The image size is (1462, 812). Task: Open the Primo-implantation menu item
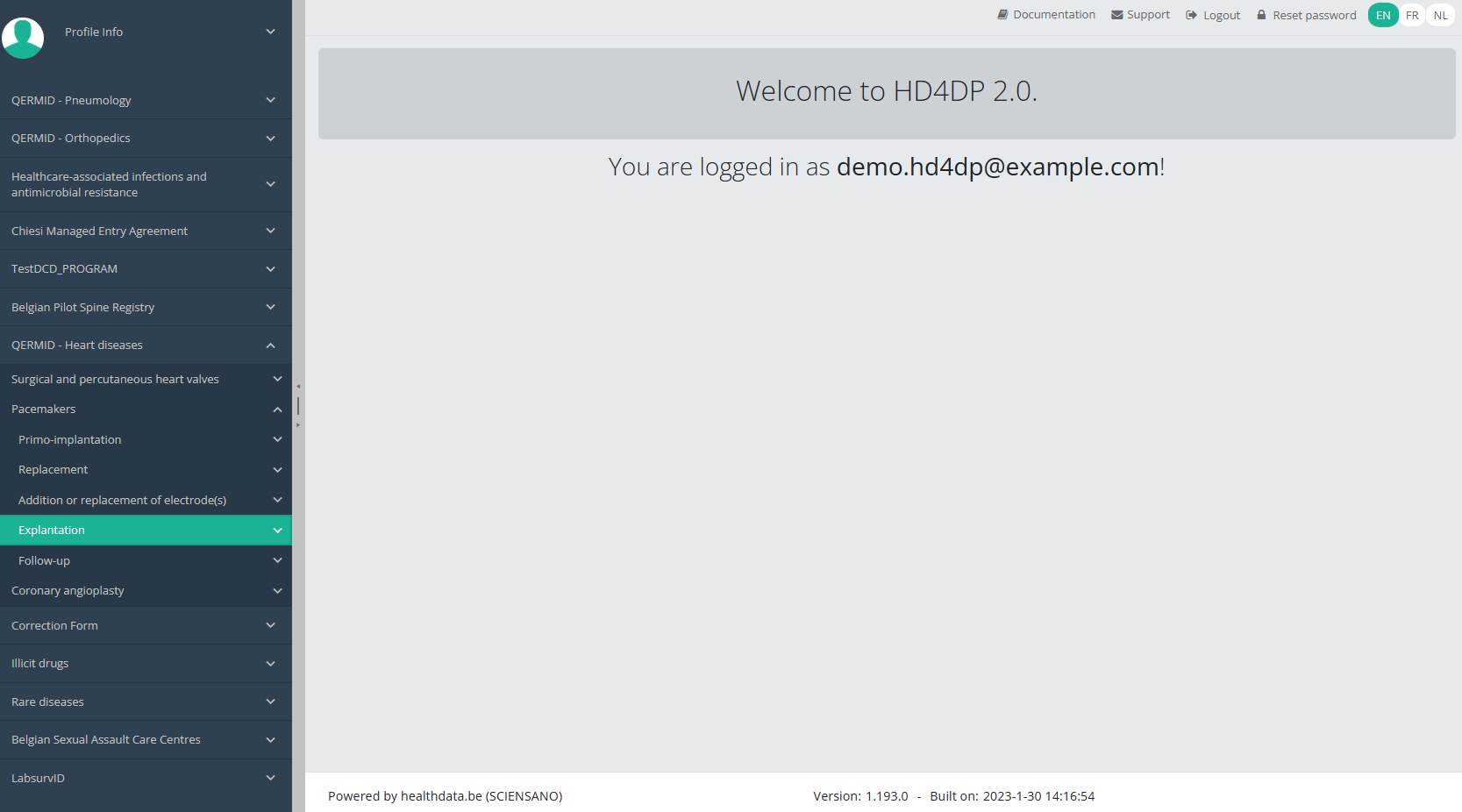coord(70,440)
